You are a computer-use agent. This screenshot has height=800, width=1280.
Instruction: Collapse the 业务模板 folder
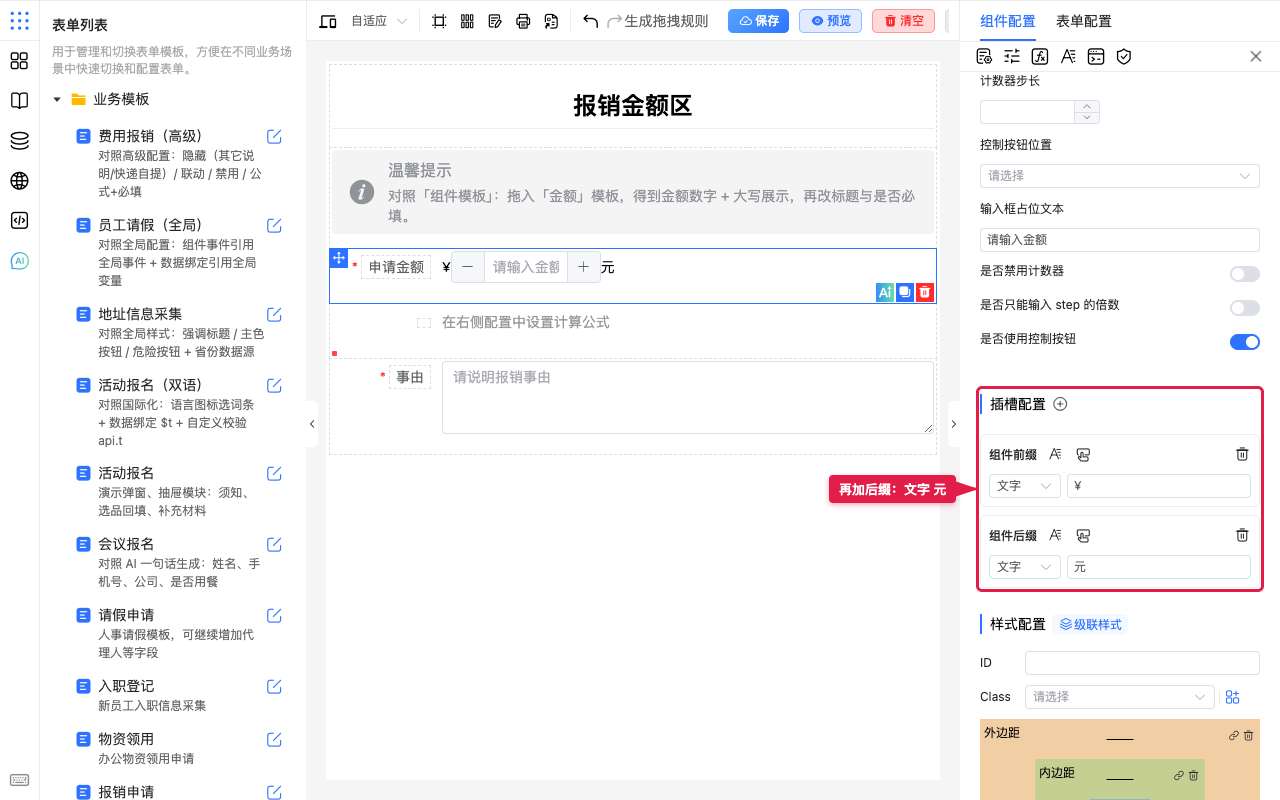pyautogui.click(x=57, y=100)
